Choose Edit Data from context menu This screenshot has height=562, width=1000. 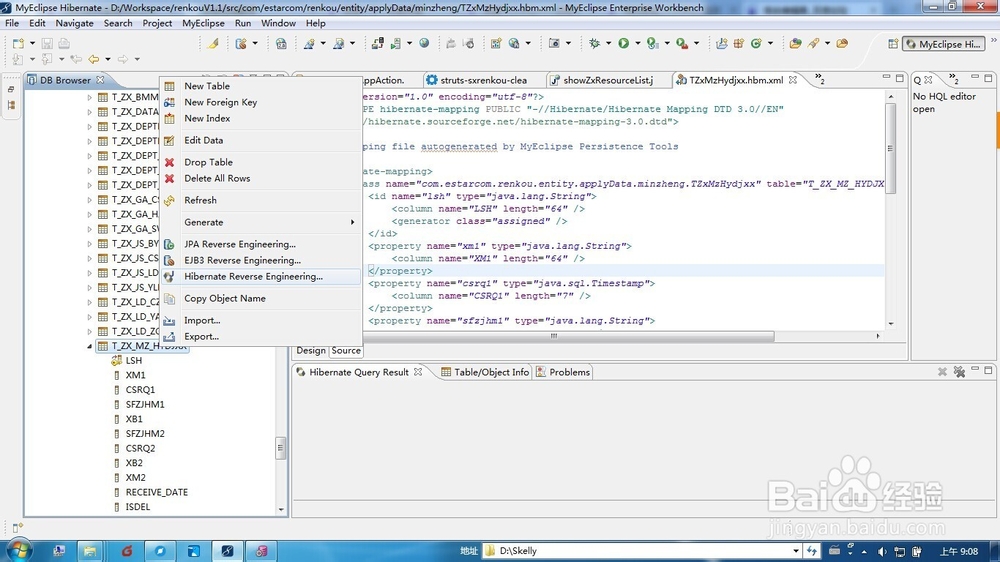pos(260,140)
